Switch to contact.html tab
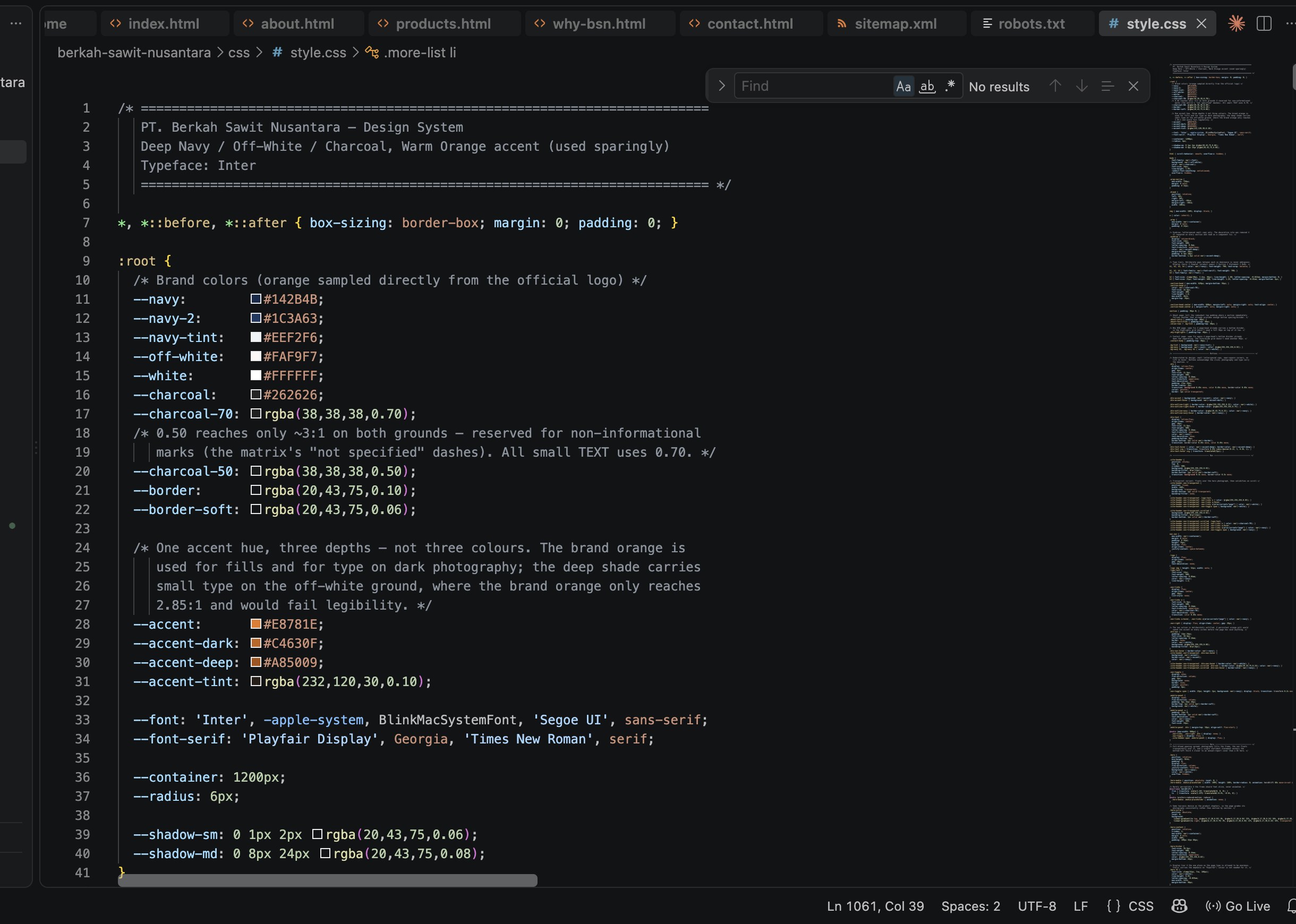 tap(751, 23)
